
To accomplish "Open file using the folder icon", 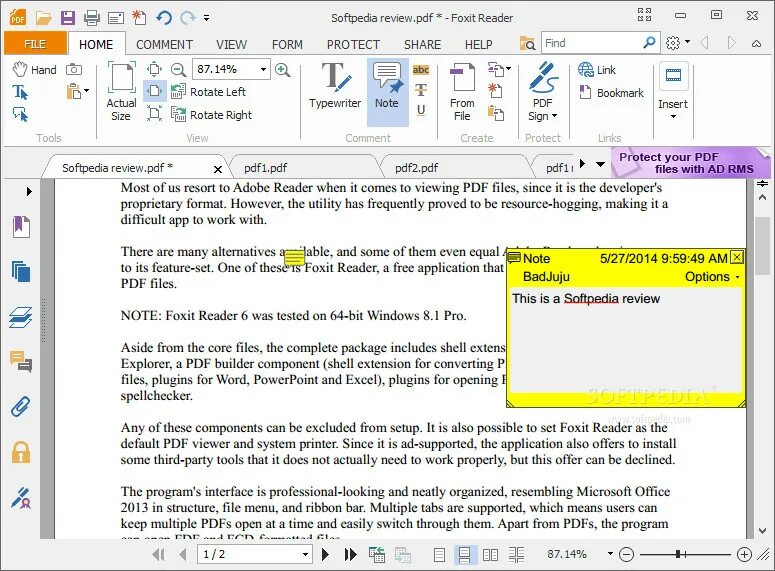I will click(43, 18).
